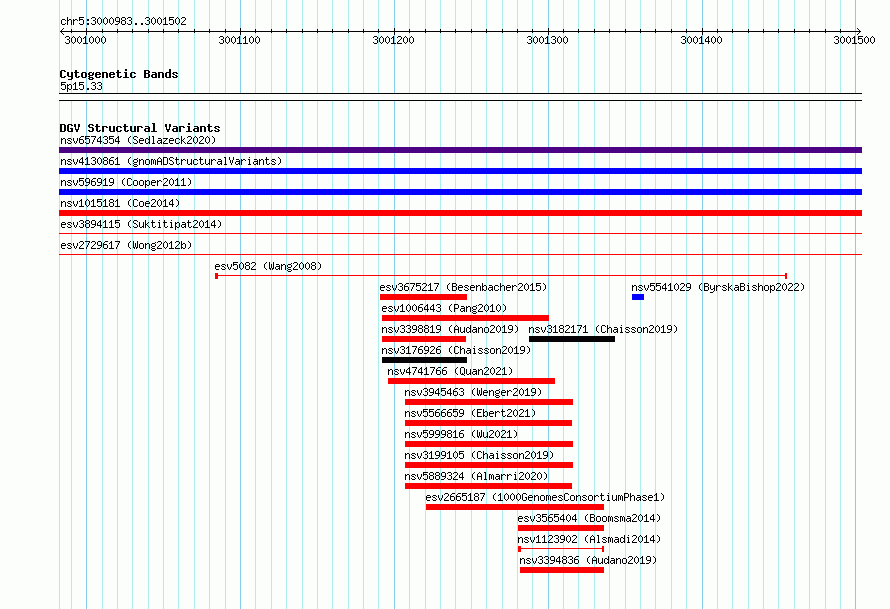
Task: Open nsv1123902 (Alsmadi2014) label
Action: click(x=589, y=539)
